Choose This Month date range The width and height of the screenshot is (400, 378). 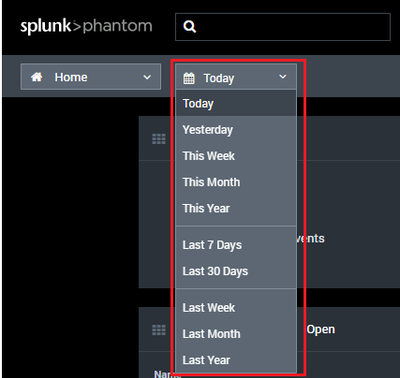tap(236, 182)
